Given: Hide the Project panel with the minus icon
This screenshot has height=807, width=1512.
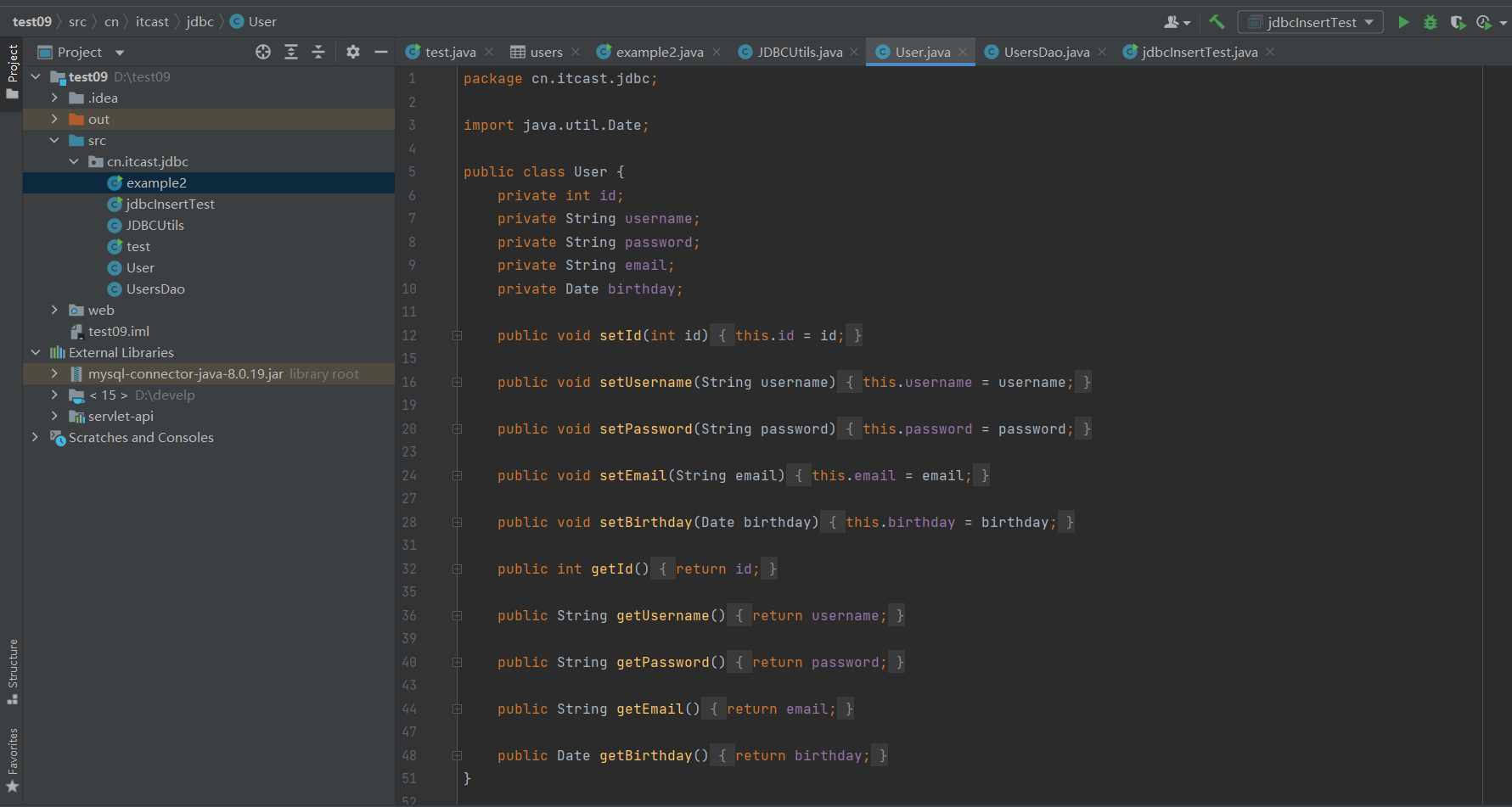Looking at the screenshot, I should (x=381, y=52).
